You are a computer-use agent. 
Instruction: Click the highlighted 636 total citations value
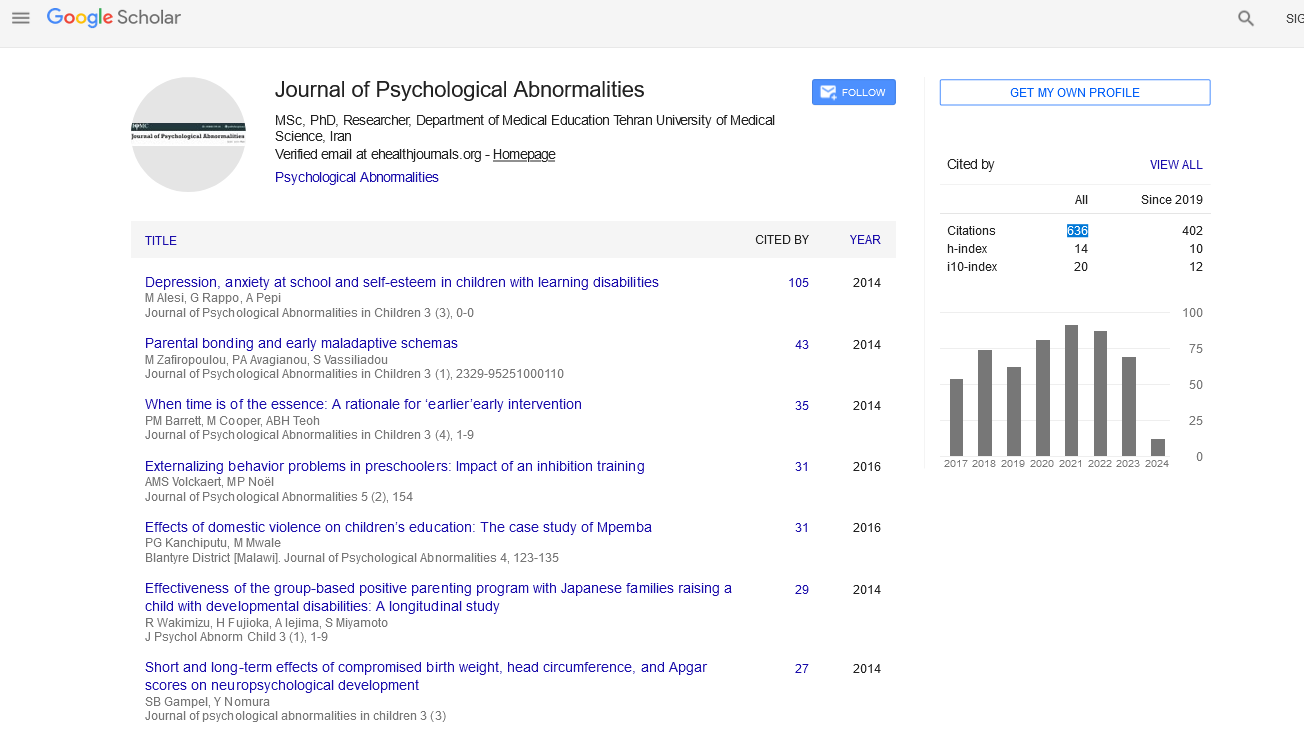(x=1077, y=231)
